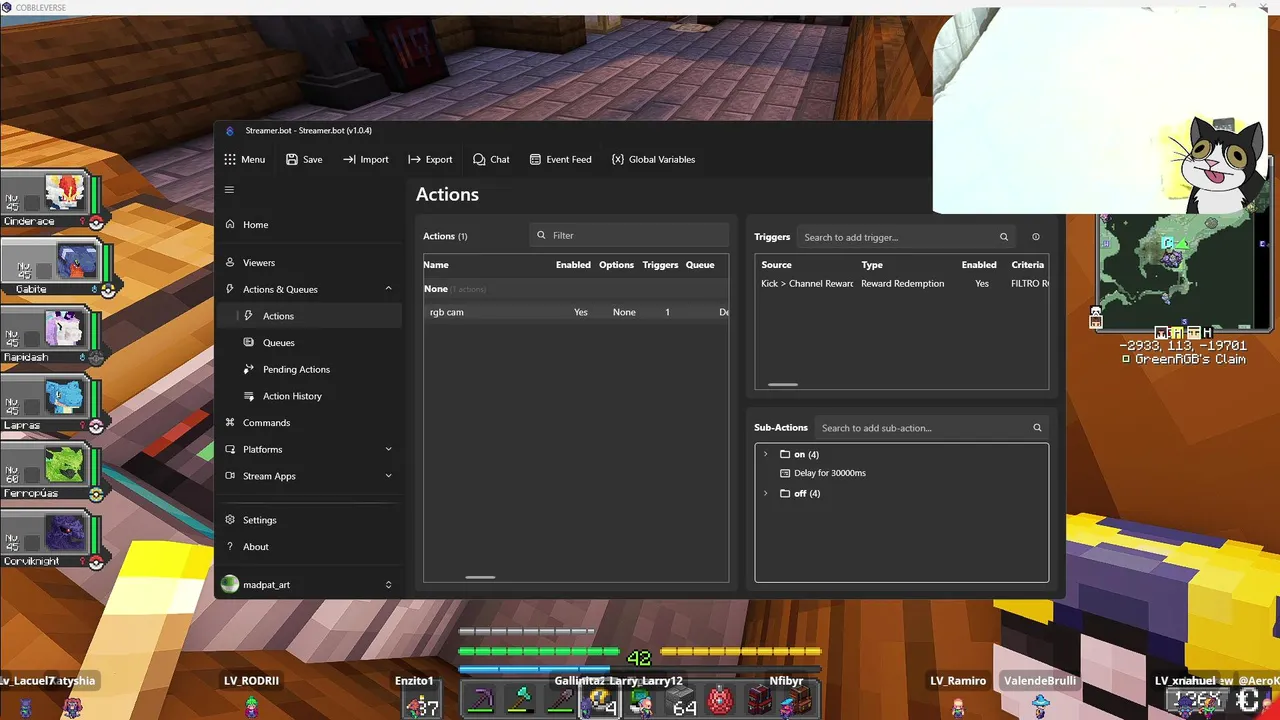Click the Save button in toolbar
1280x720 pixels.
point(304,159)
